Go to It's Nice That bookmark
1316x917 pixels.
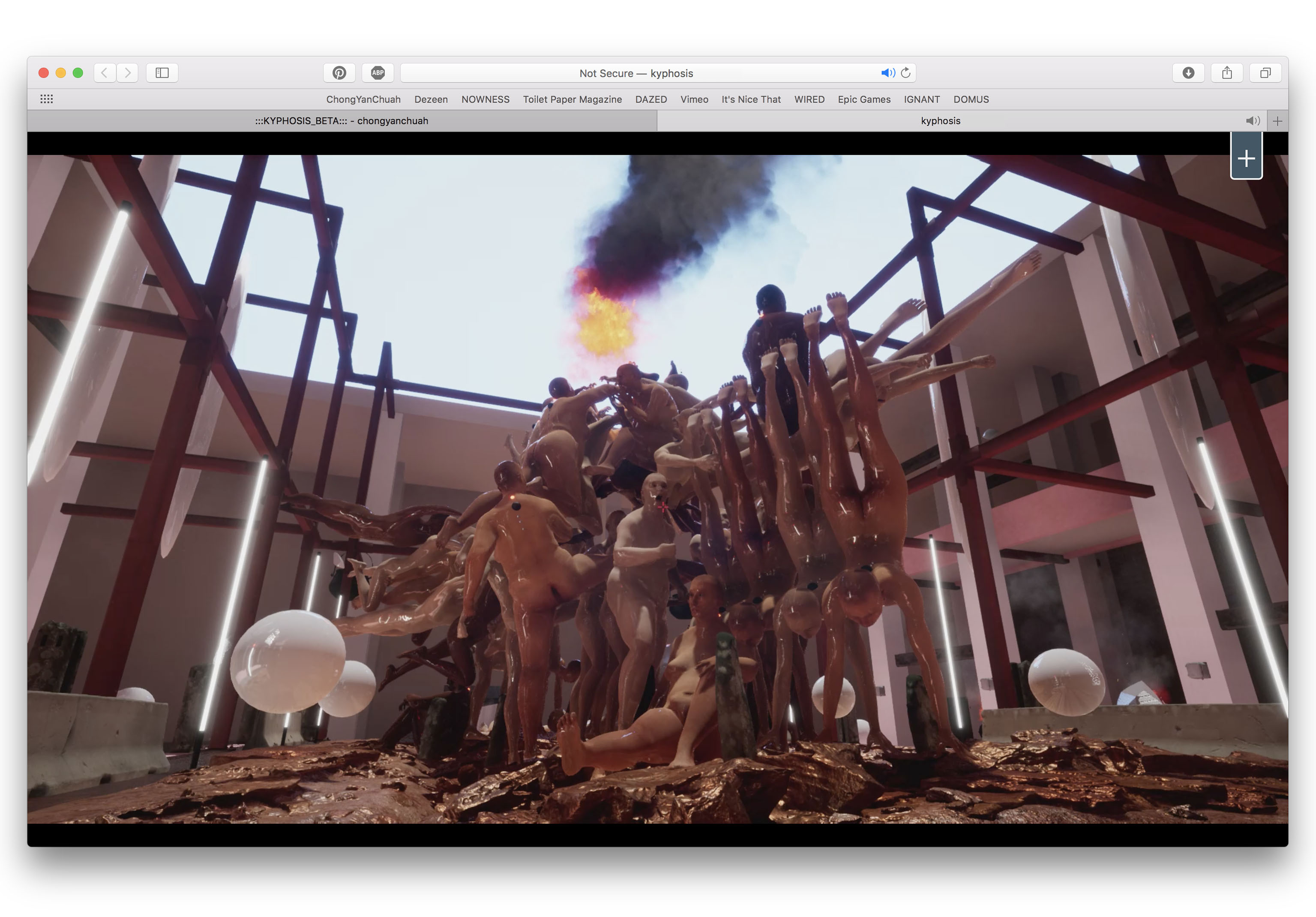tap(751, 99)
